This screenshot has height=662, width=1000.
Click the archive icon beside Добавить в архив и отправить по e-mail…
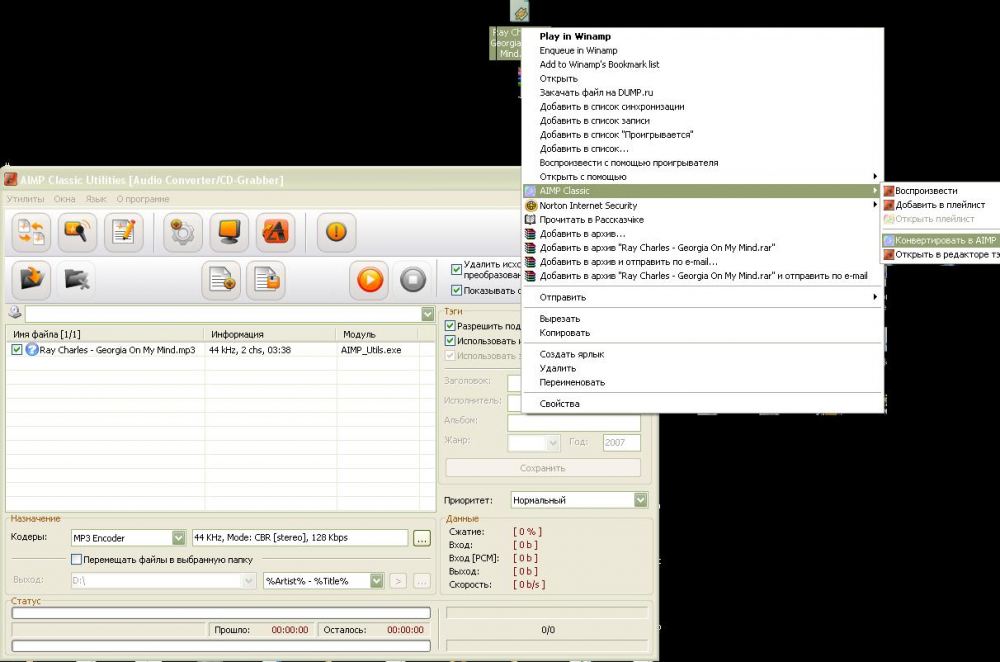point(531,261)
